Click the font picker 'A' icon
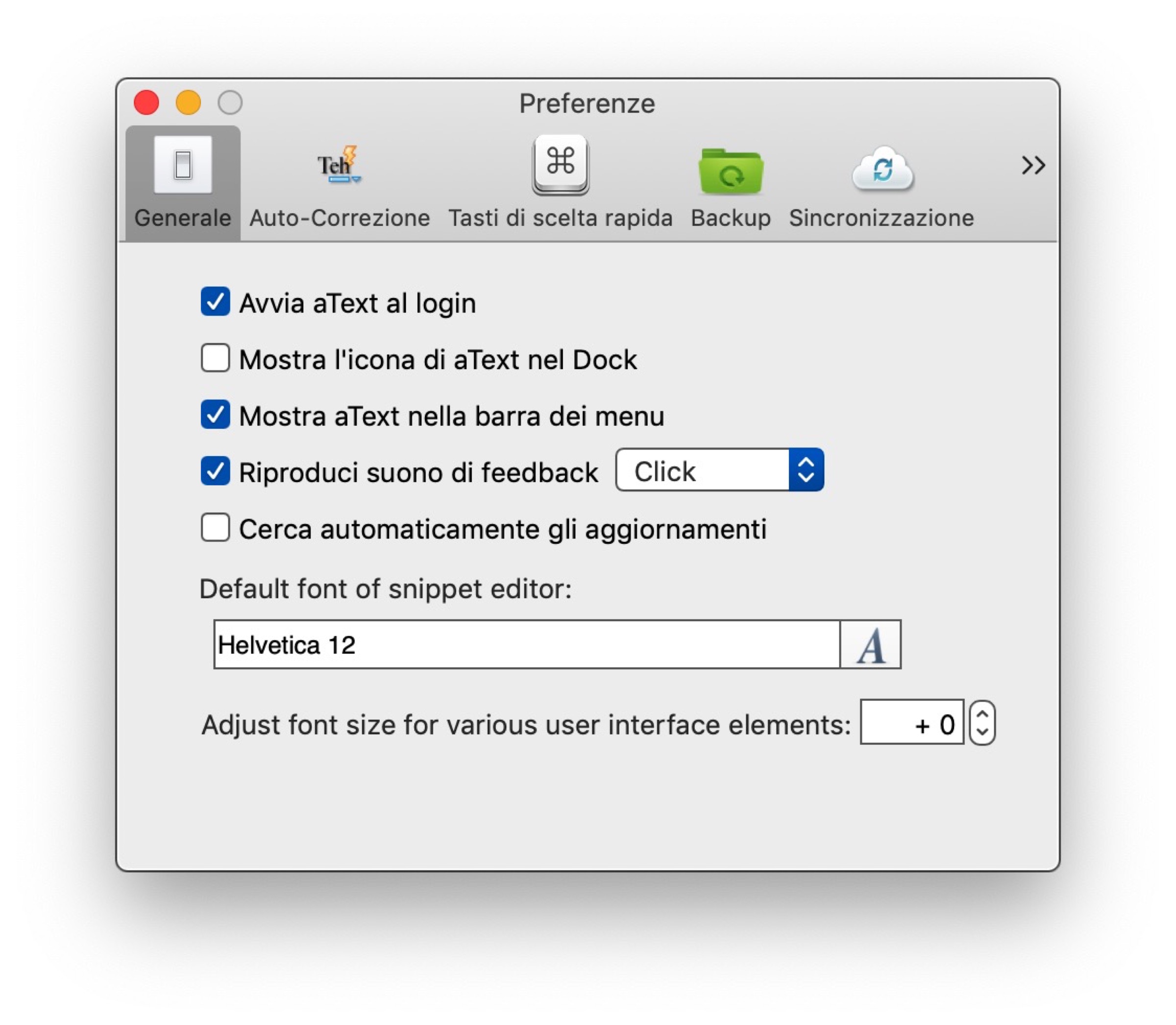 (870, 645)
